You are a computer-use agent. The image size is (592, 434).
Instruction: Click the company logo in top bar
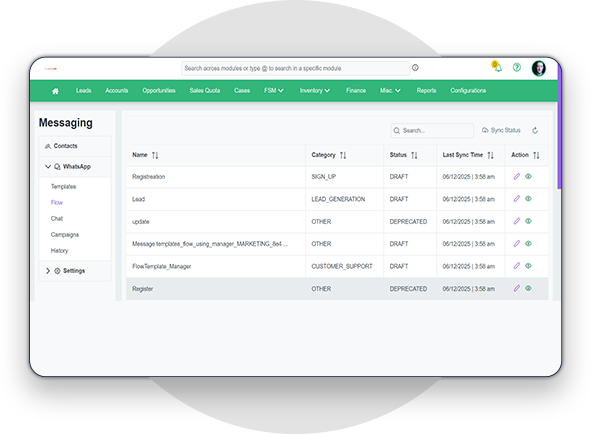51,69
